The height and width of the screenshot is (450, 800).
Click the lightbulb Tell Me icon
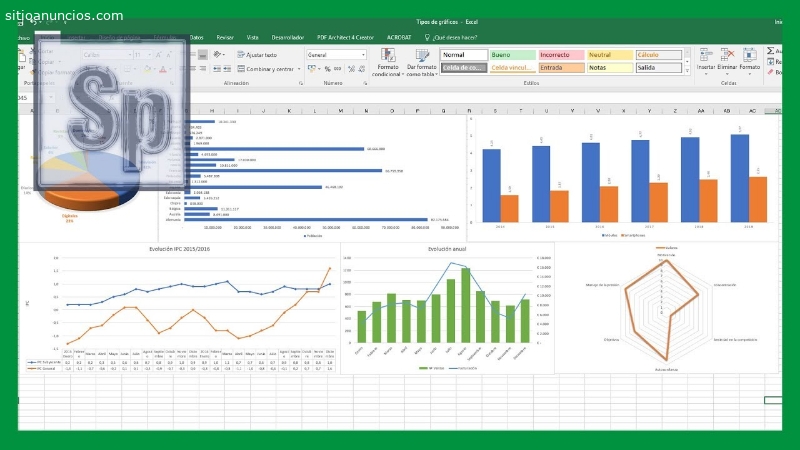(x=427, y=38)
